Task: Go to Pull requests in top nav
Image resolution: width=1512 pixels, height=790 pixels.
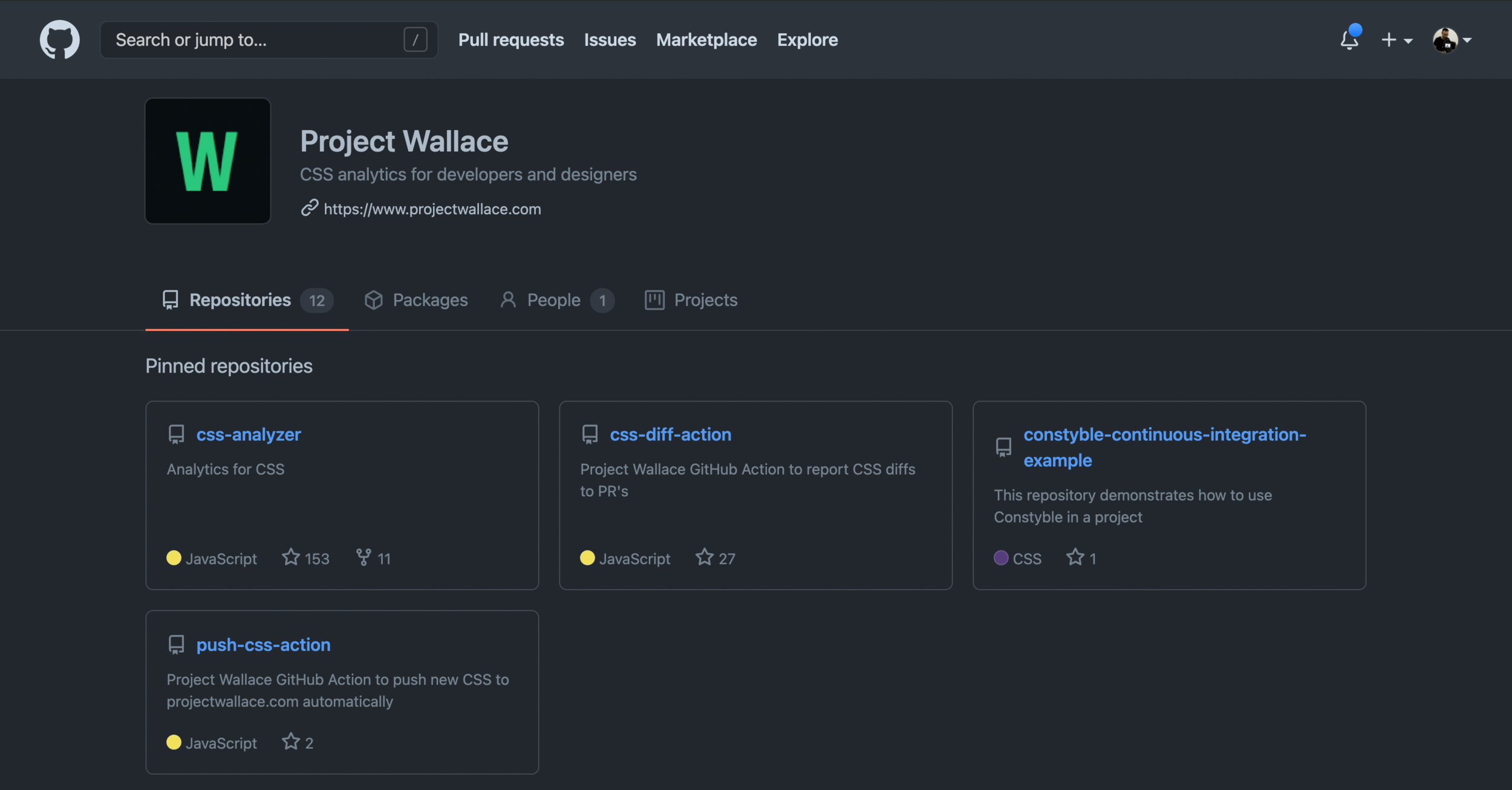Action: click(x=510, y=40)
